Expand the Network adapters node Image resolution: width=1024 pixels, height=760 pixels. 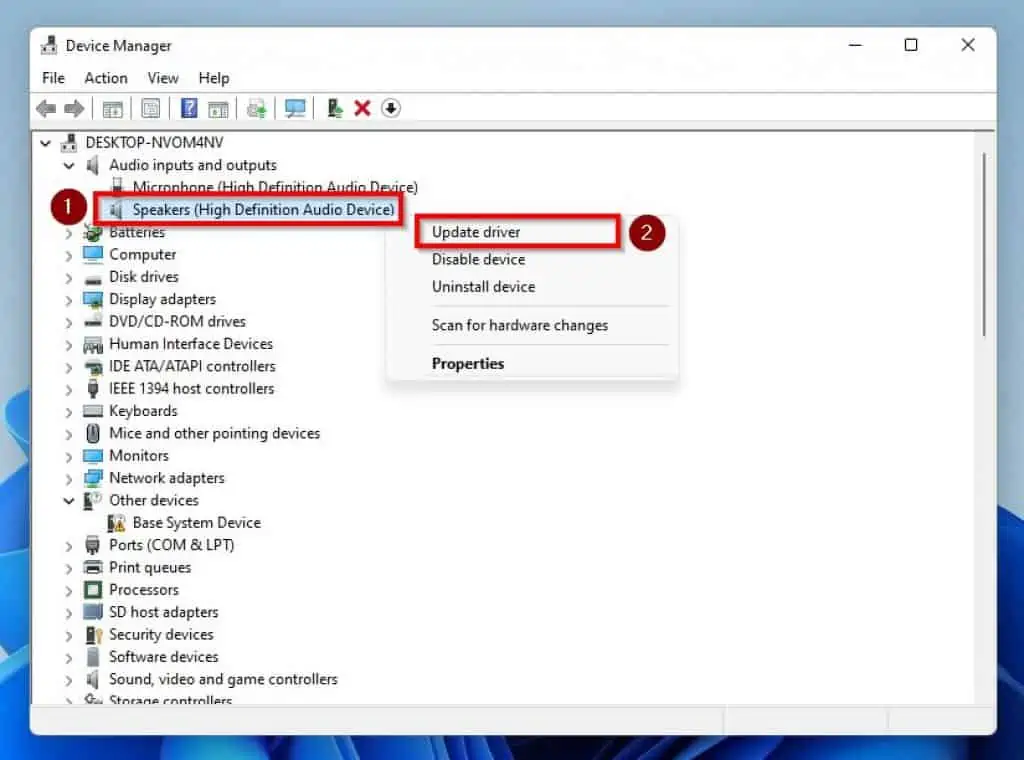tap(68, 478)
